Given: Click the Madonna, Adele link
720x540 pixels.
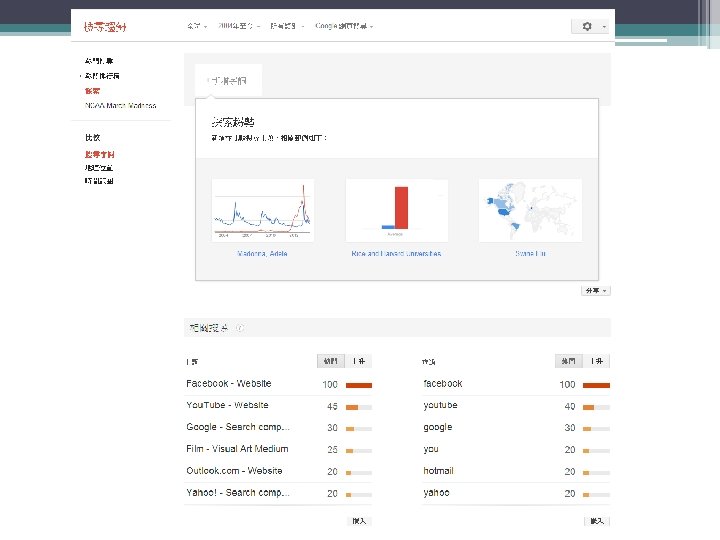Looking at the screenshot, I should 262,253.
